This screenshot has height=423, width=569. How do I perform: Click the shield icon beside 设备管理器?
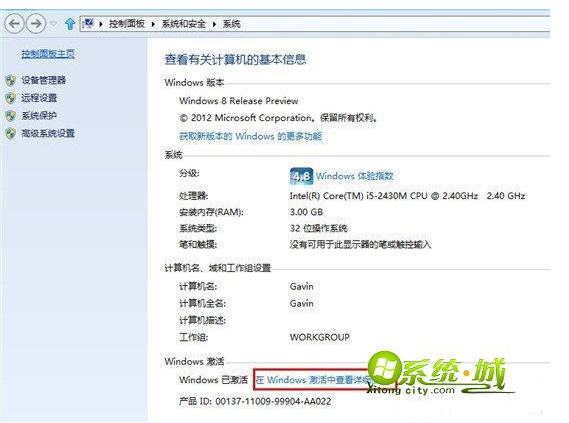pos(11,80)
